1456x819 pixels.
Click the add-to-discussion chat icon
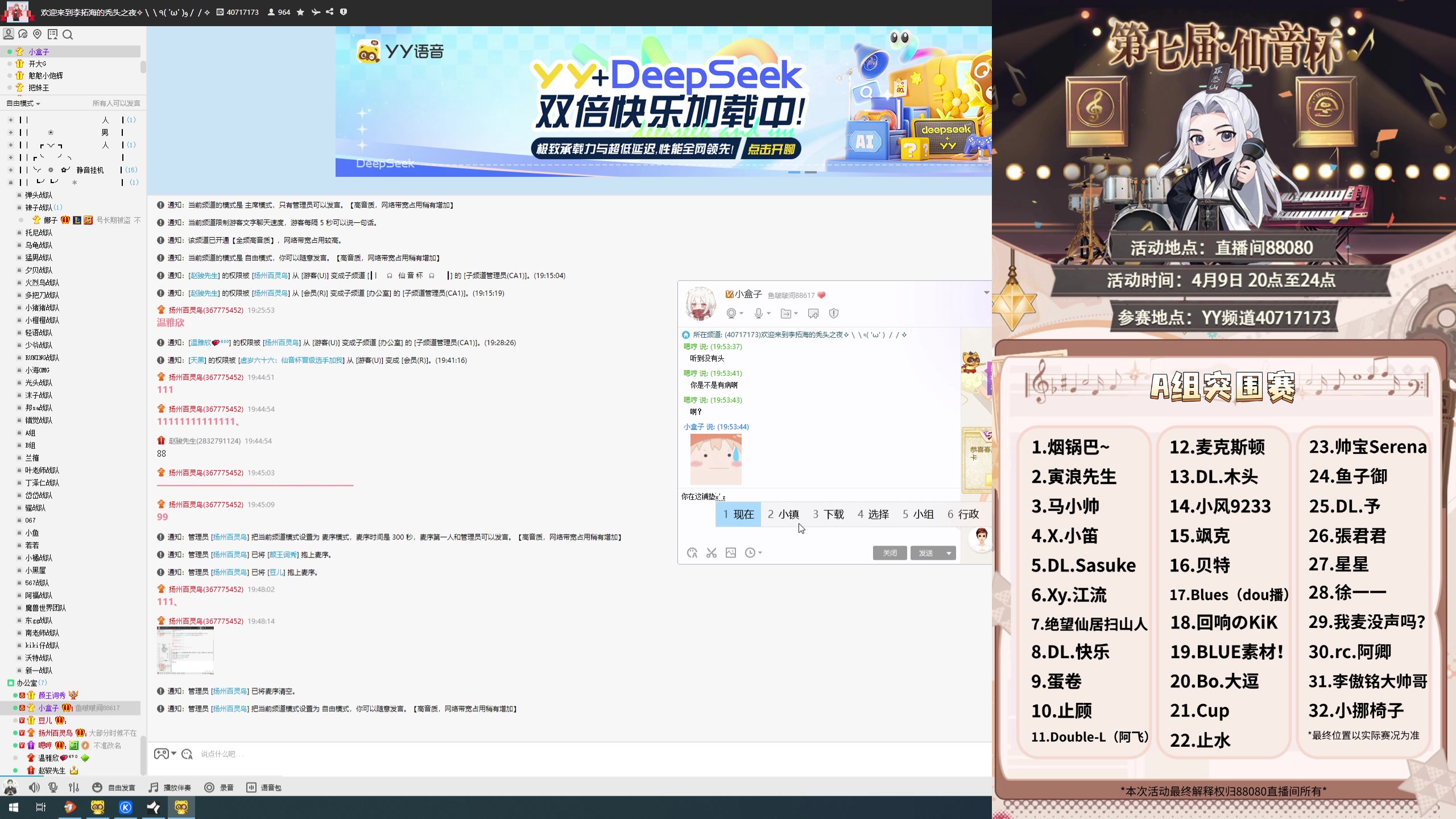tap(813, 313)
